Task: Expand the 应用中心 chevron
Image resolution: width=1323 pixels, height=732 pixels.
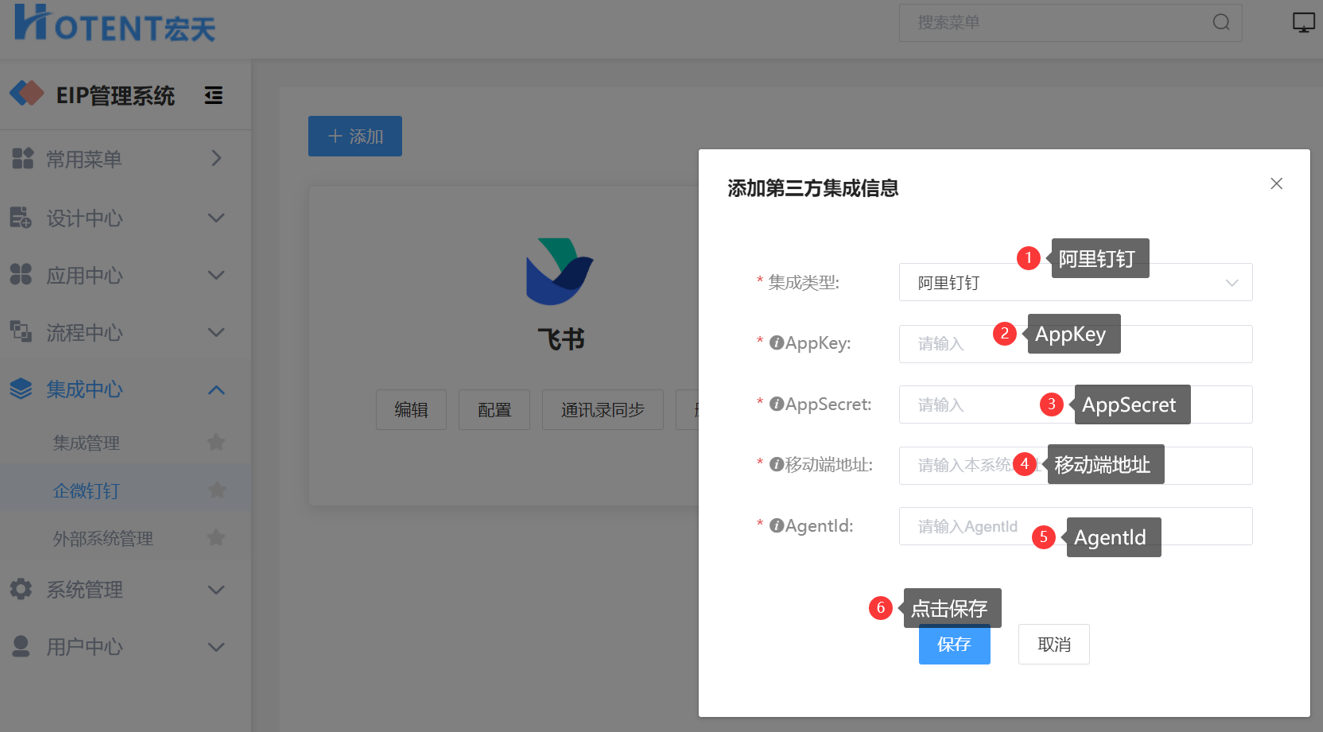Action: tap(216, 275)
